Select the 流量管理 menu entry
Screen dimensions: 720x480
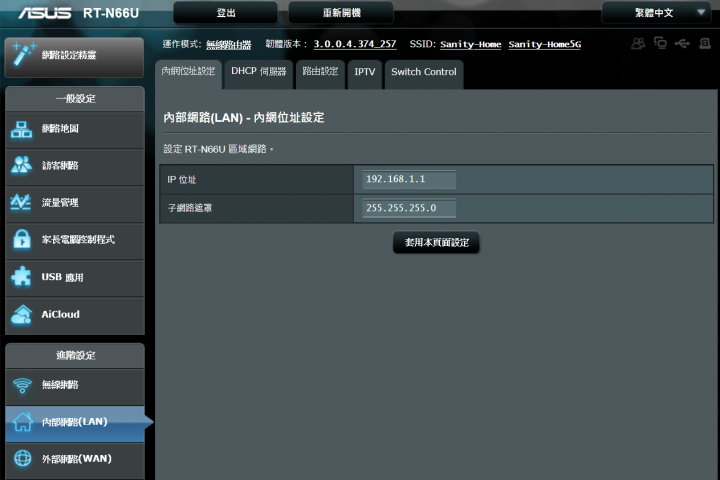pyautogui.click(x=75, y=203)
